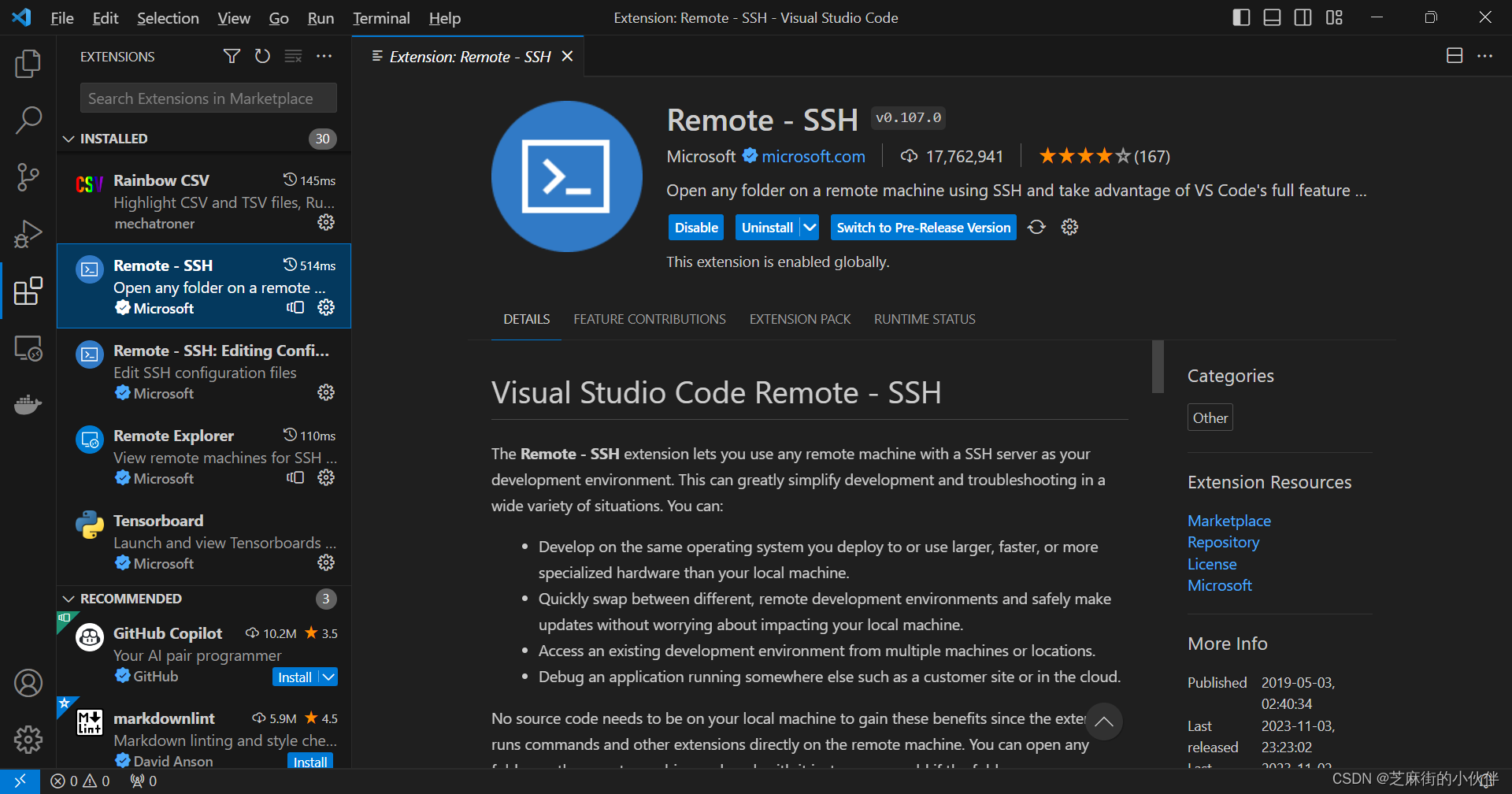Open Uninstall dropdown arrow
Screen dimensions: 1512x794
[x=810, y=228]
